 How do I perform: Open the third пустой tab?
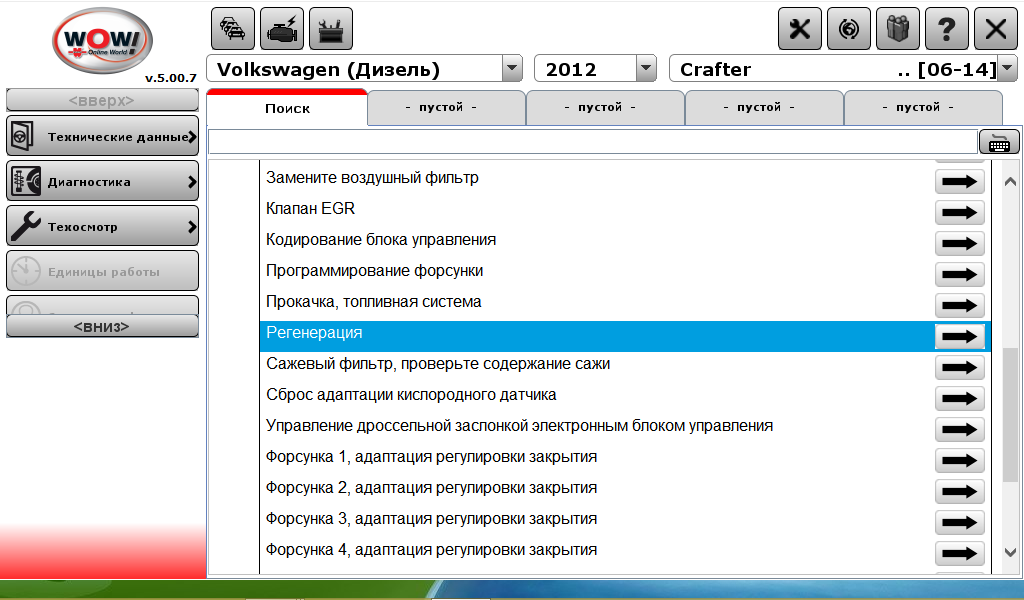765,107
